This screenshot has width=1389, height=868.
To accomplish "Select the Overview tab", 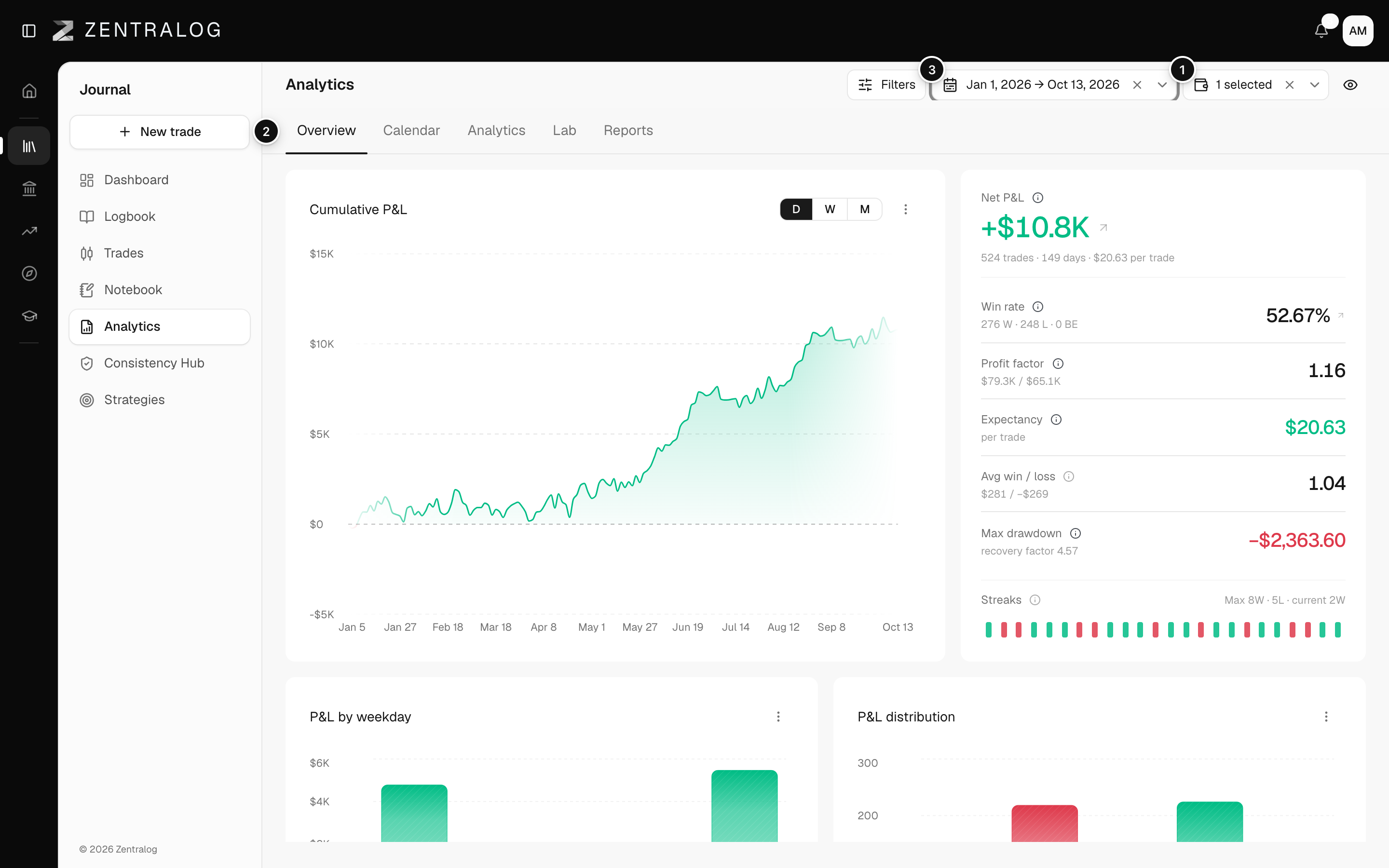I will coord(326,130).
